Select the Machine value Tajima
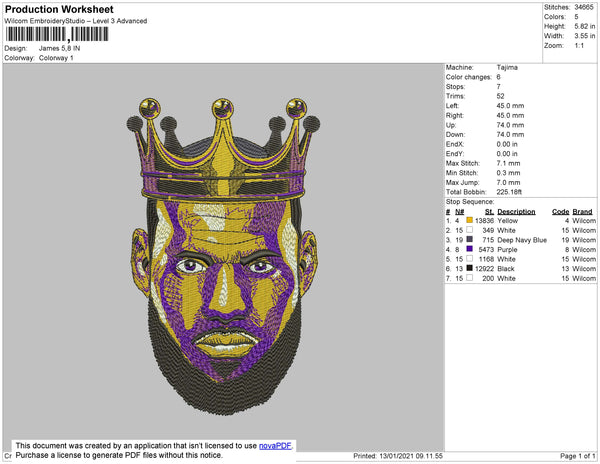Viewport: 600px width, 464px height. tap(507, 67)
